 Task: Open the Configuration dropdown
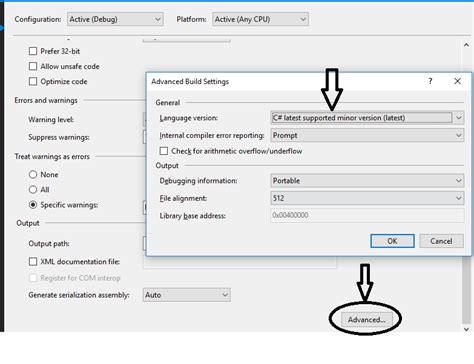(115, 19)
